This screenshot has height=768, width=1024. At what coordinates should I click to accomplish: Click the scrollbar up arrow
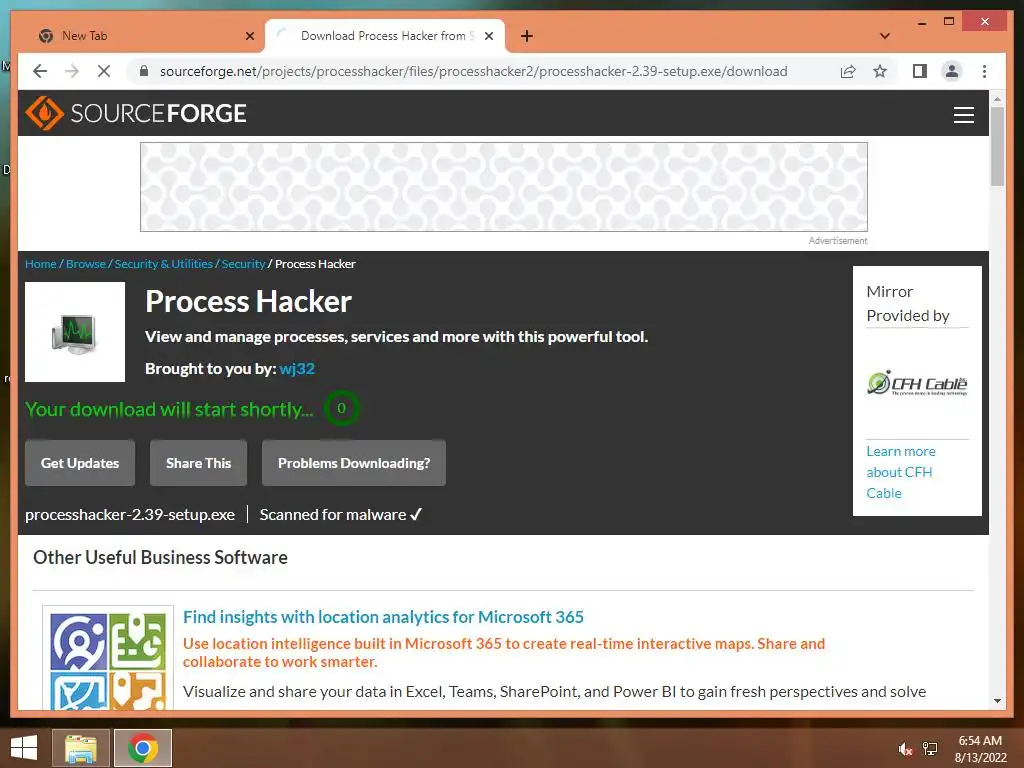click(x=997, y=99)
